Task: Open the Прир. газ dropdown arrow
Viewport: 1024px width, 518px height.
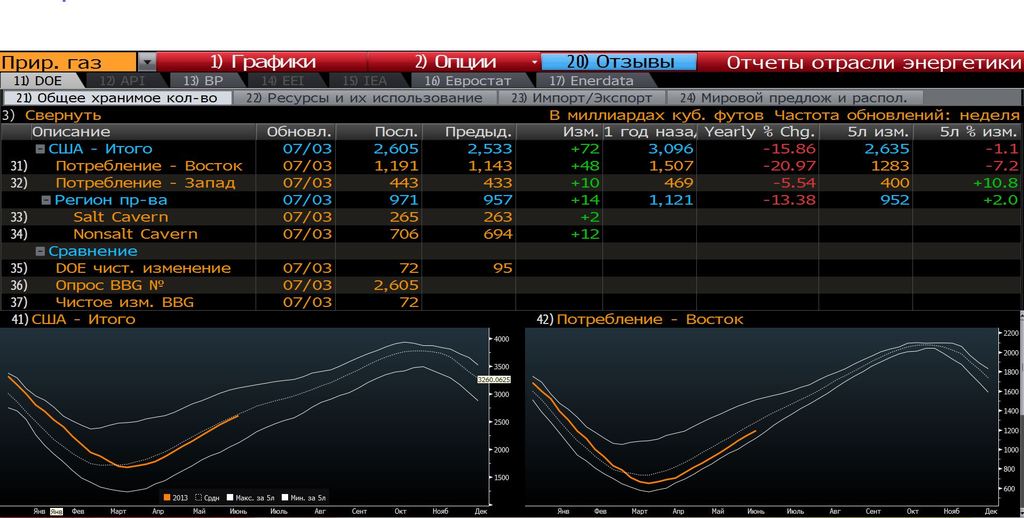Action: 146,62
